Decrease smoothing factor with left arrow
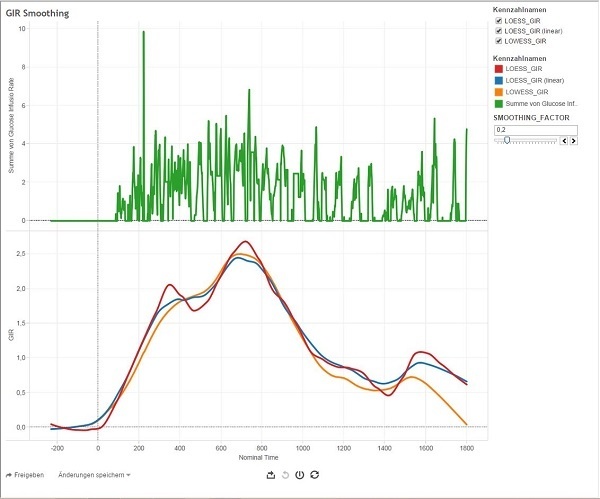600x499 pixels. 563,141
